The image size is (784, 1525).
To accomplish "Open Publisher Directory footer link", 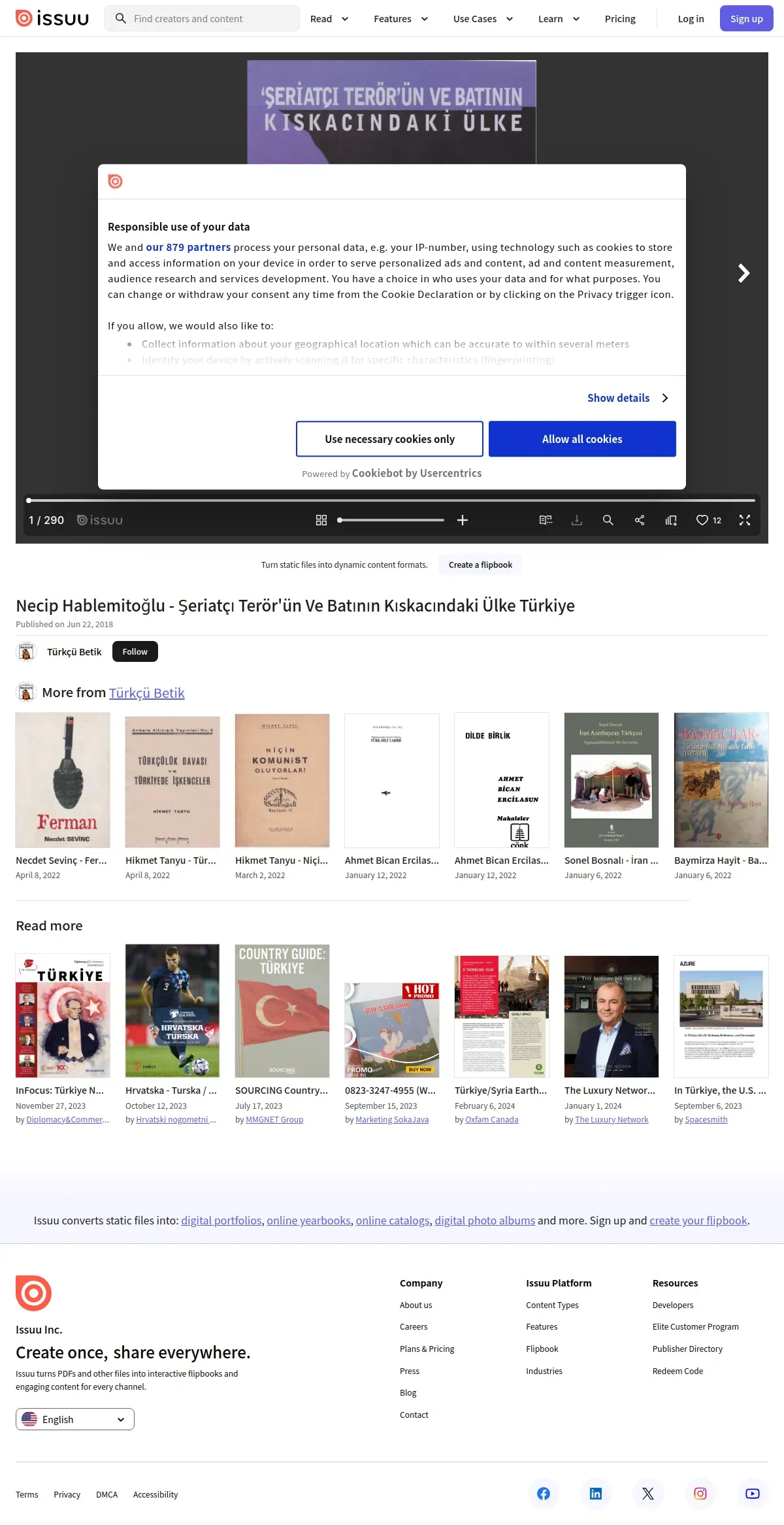I will 687,1349.
